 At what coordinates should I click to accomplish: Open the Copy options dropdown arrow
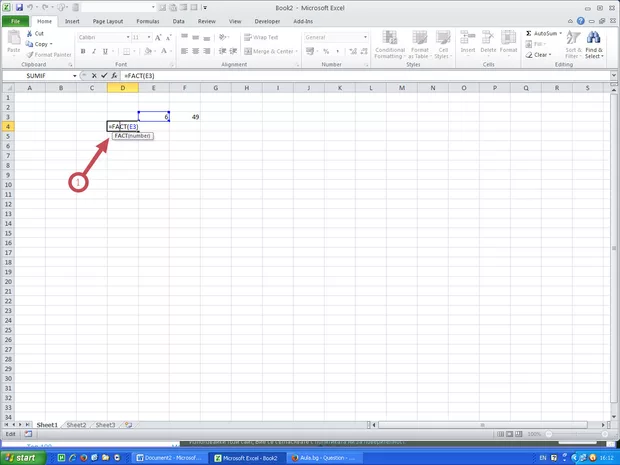[51, 44]
